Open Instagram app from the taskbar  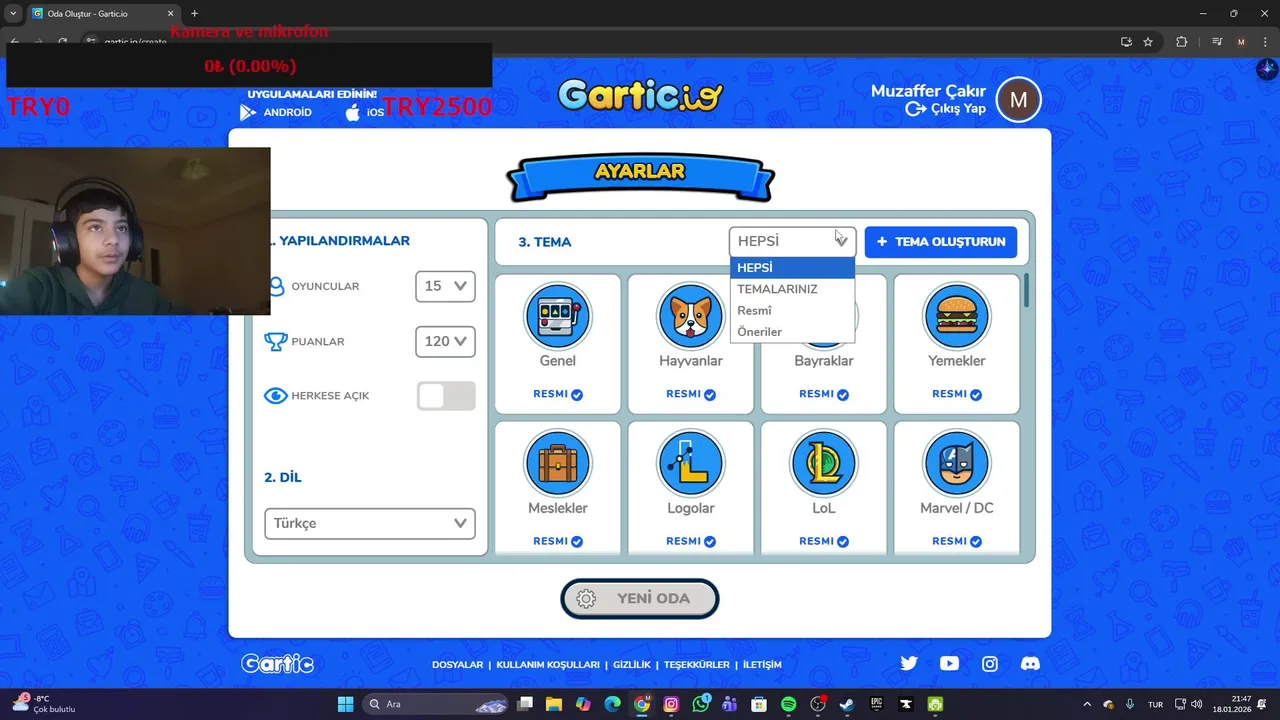[x=671, y=704]
